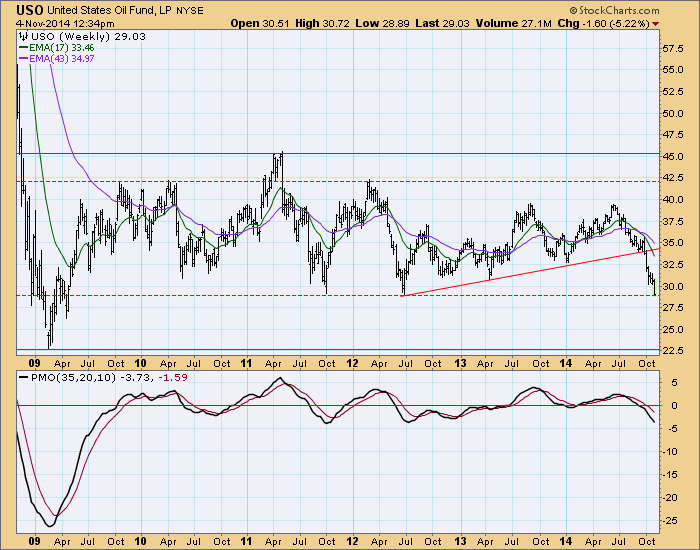Click the 52.5 price axis label
The image size is (700, 550).
pyautogui.click(x=673, y=92)
